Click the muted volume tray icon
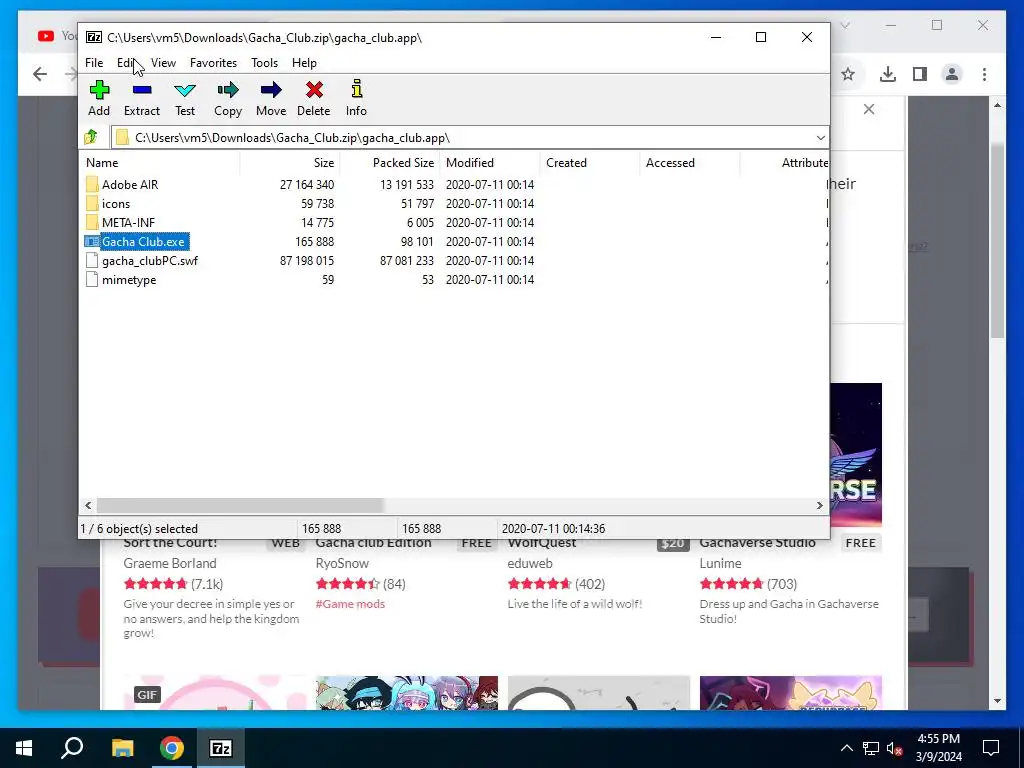 pos(895,748)
